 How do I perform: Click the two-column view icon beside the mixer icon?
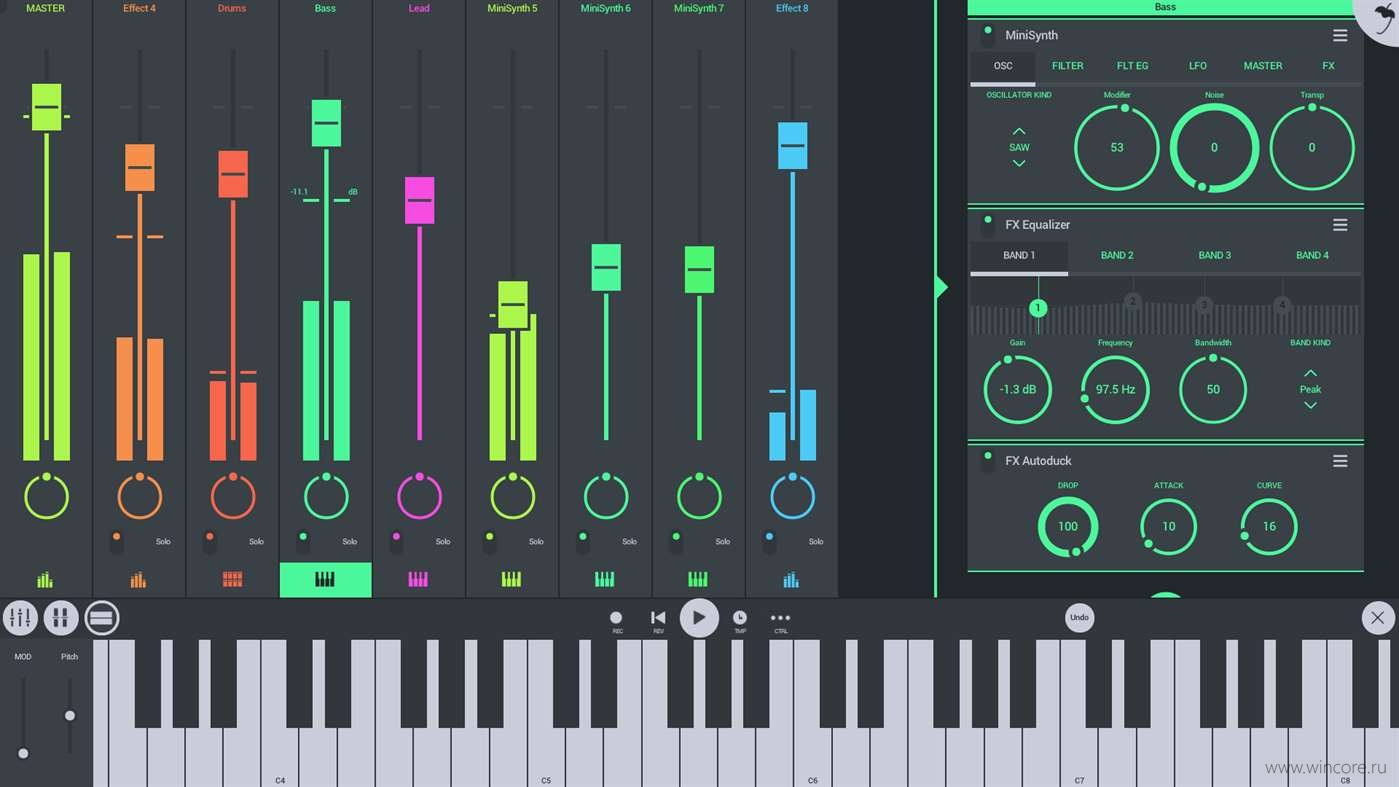click(x=61, y=618)
